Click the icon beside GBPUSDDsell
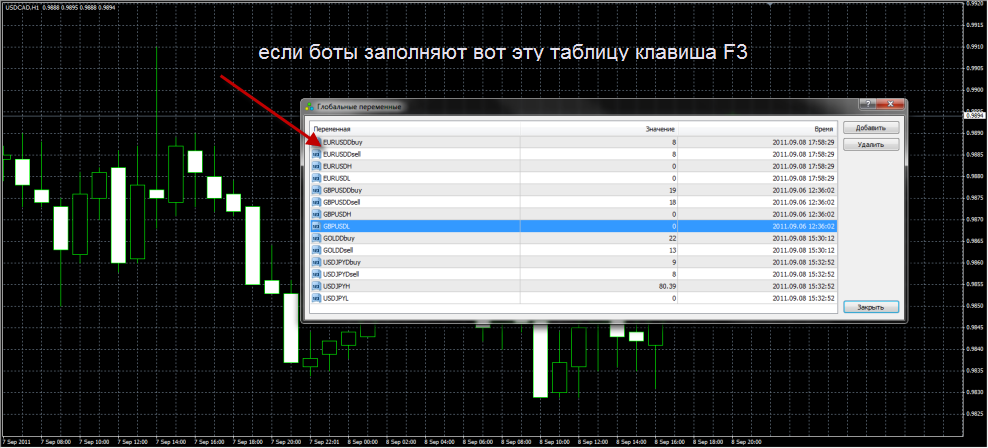 click(x=316, y=202)
